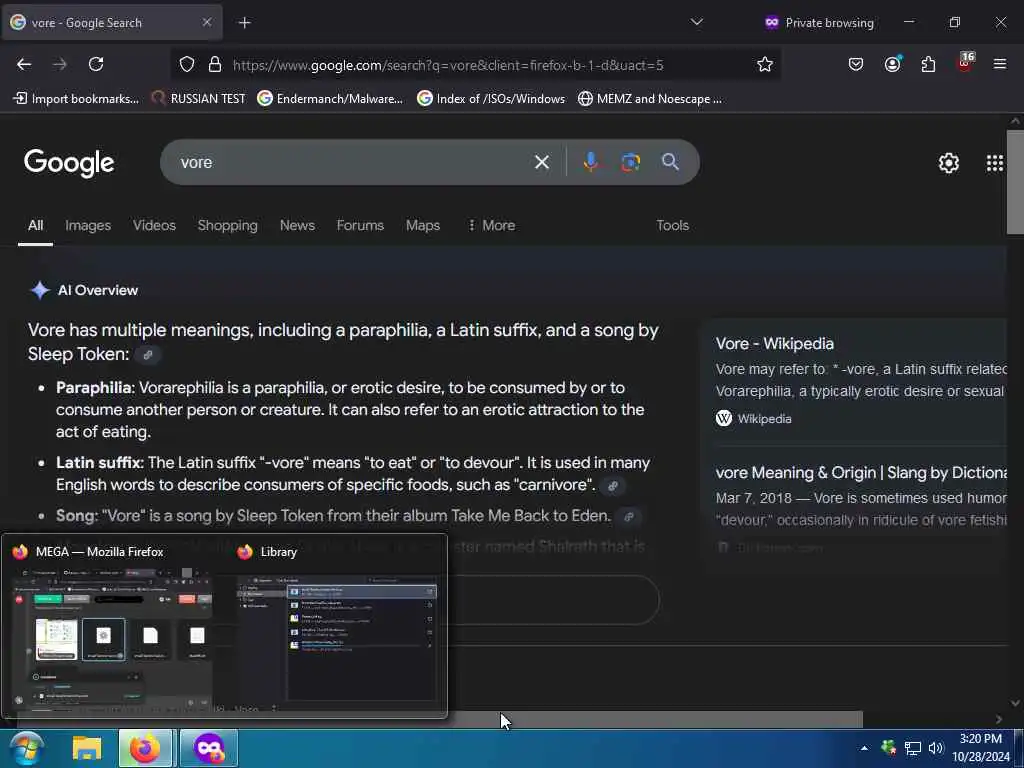Click the site security padlock icon

(214, 64)
